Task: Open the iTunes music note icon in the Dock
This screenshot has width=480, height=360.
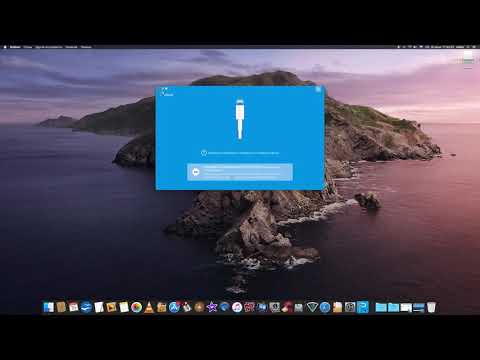Action: 237,307
